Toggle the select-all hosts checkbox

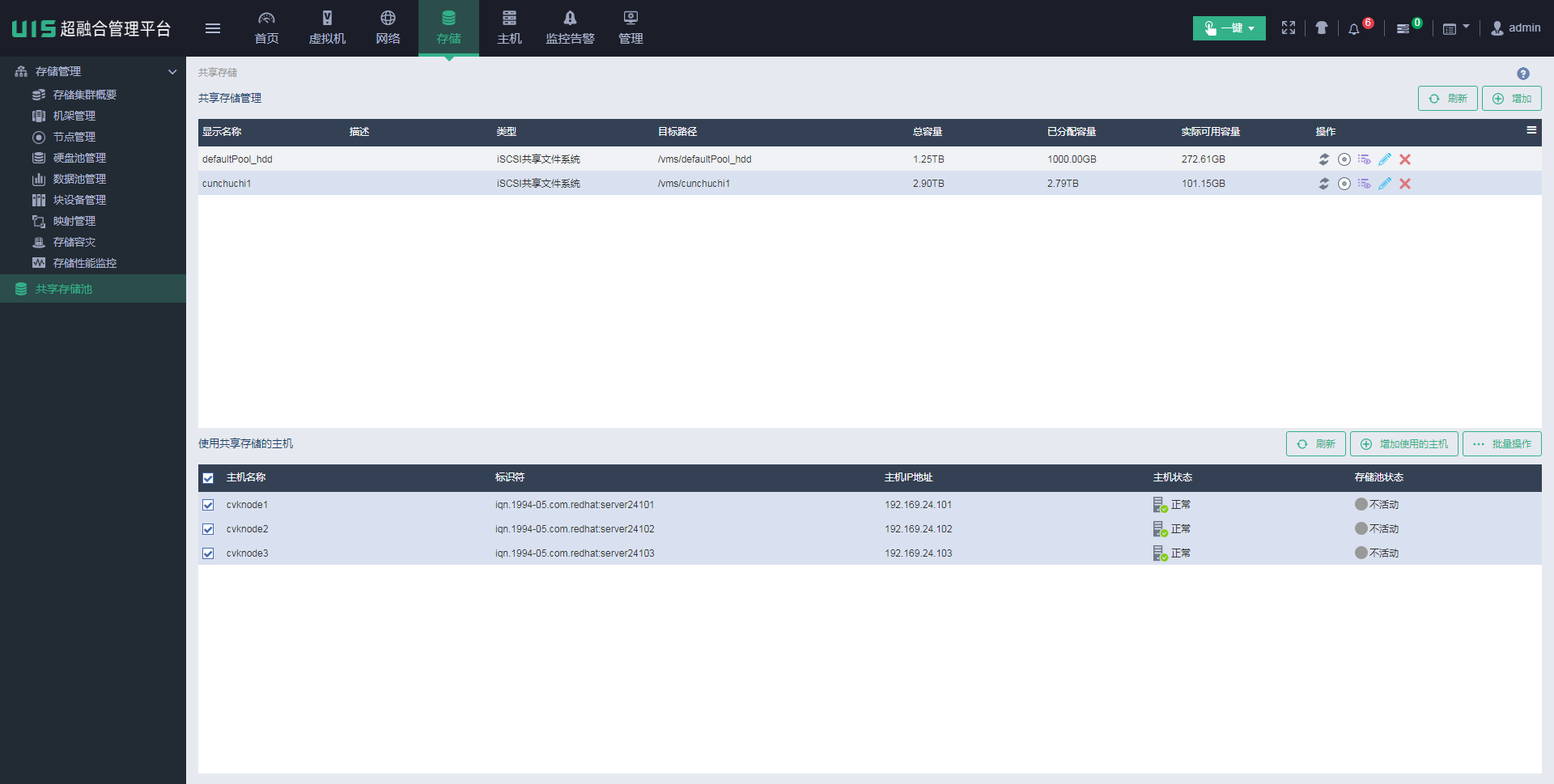[x=208, y=478]
